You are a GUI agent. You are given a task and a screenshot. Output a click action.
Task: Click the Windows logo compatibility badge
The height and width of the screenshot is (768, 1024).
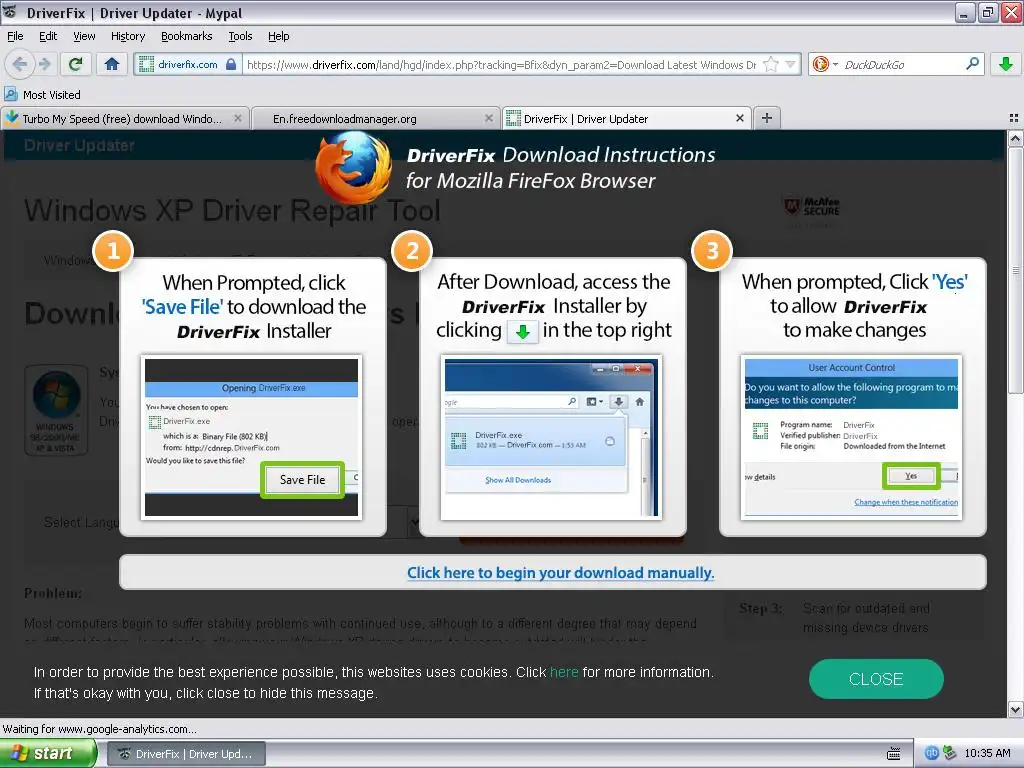(x=56, y=409)
